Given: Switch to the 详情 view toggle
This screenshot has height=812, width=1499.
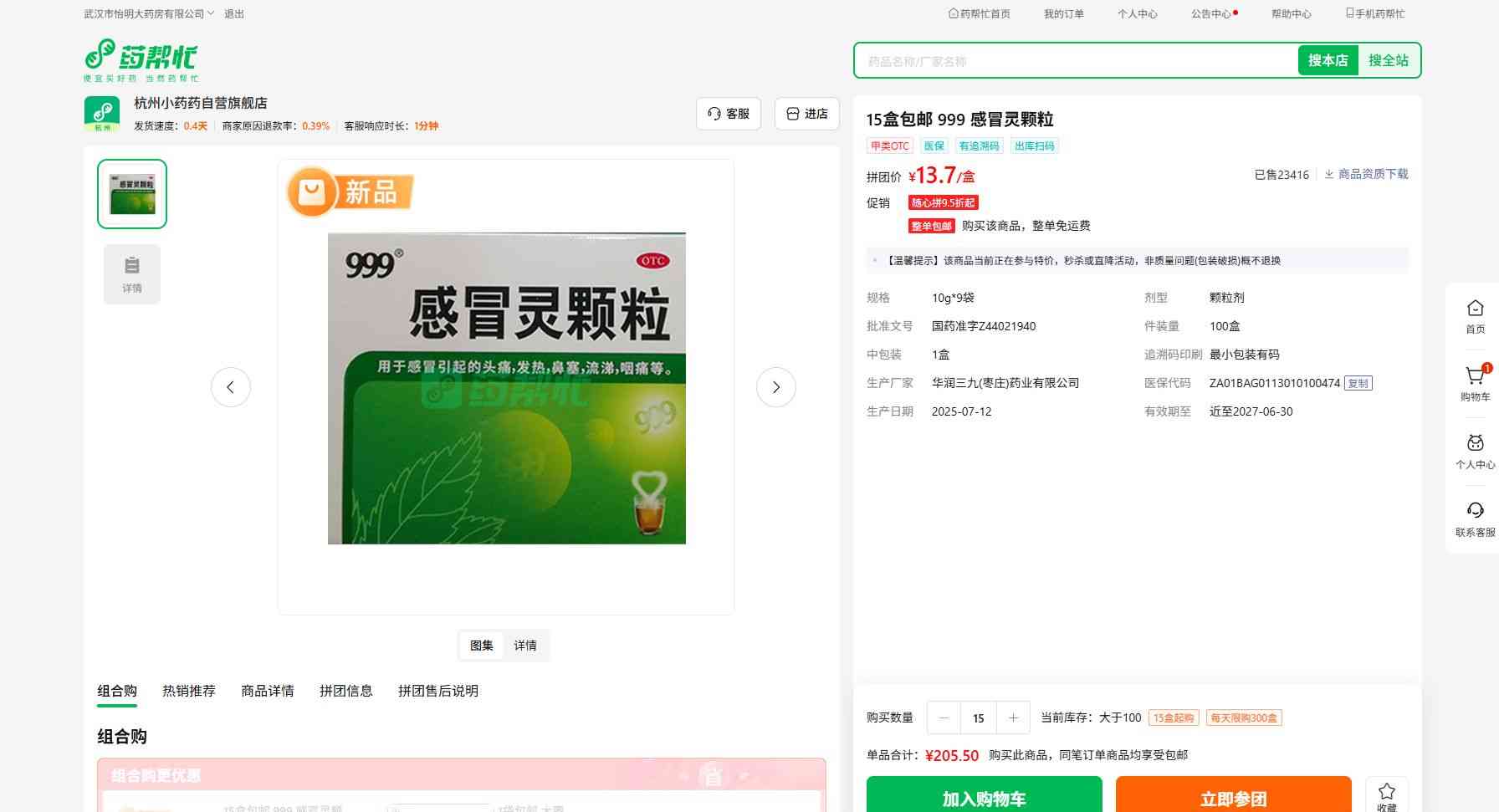Looking at the screenshot, I should (x=525, y=646).
